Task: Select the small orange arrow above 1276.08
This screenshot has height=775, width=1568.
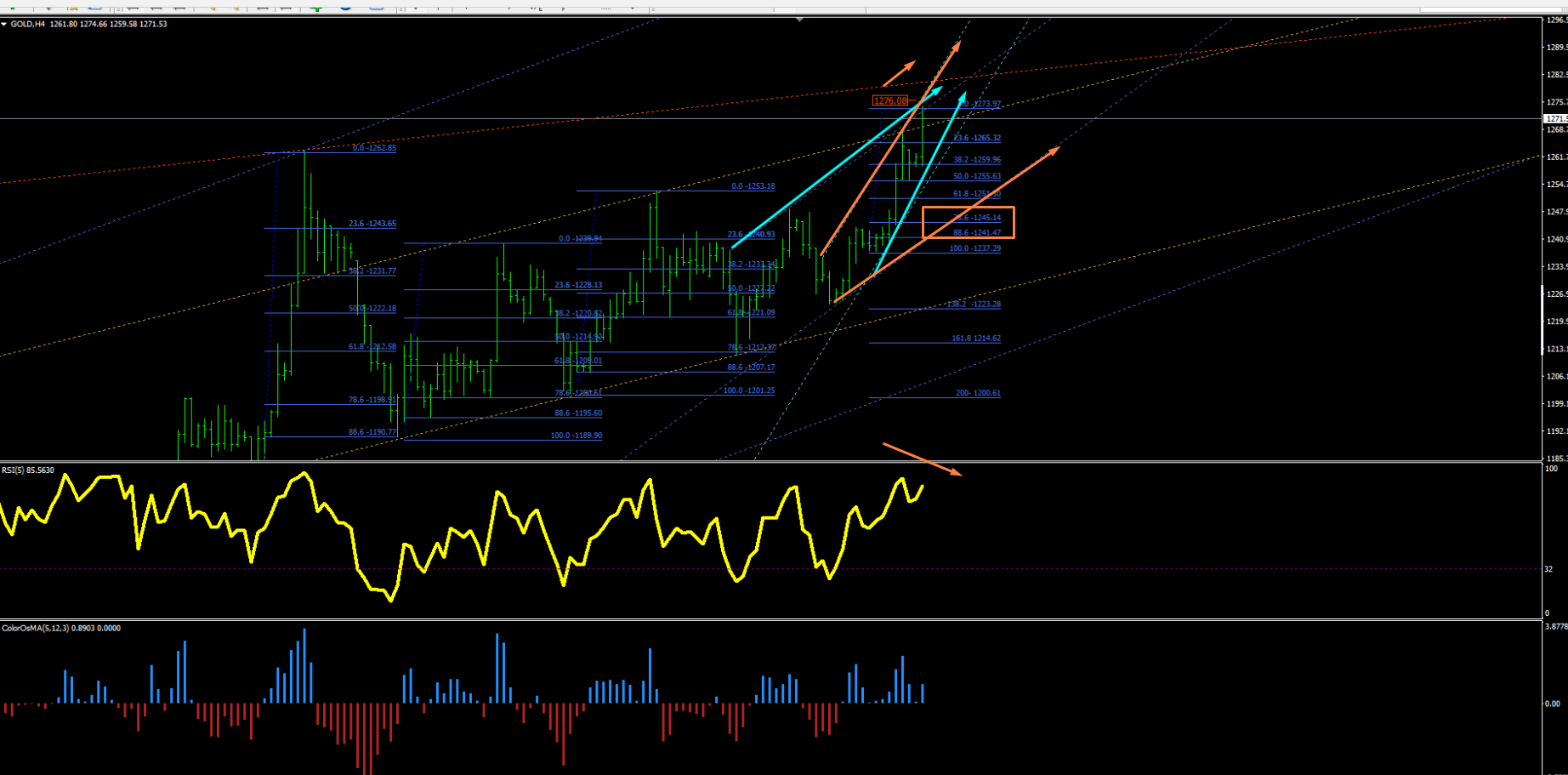Action: [x=900, y=73]
